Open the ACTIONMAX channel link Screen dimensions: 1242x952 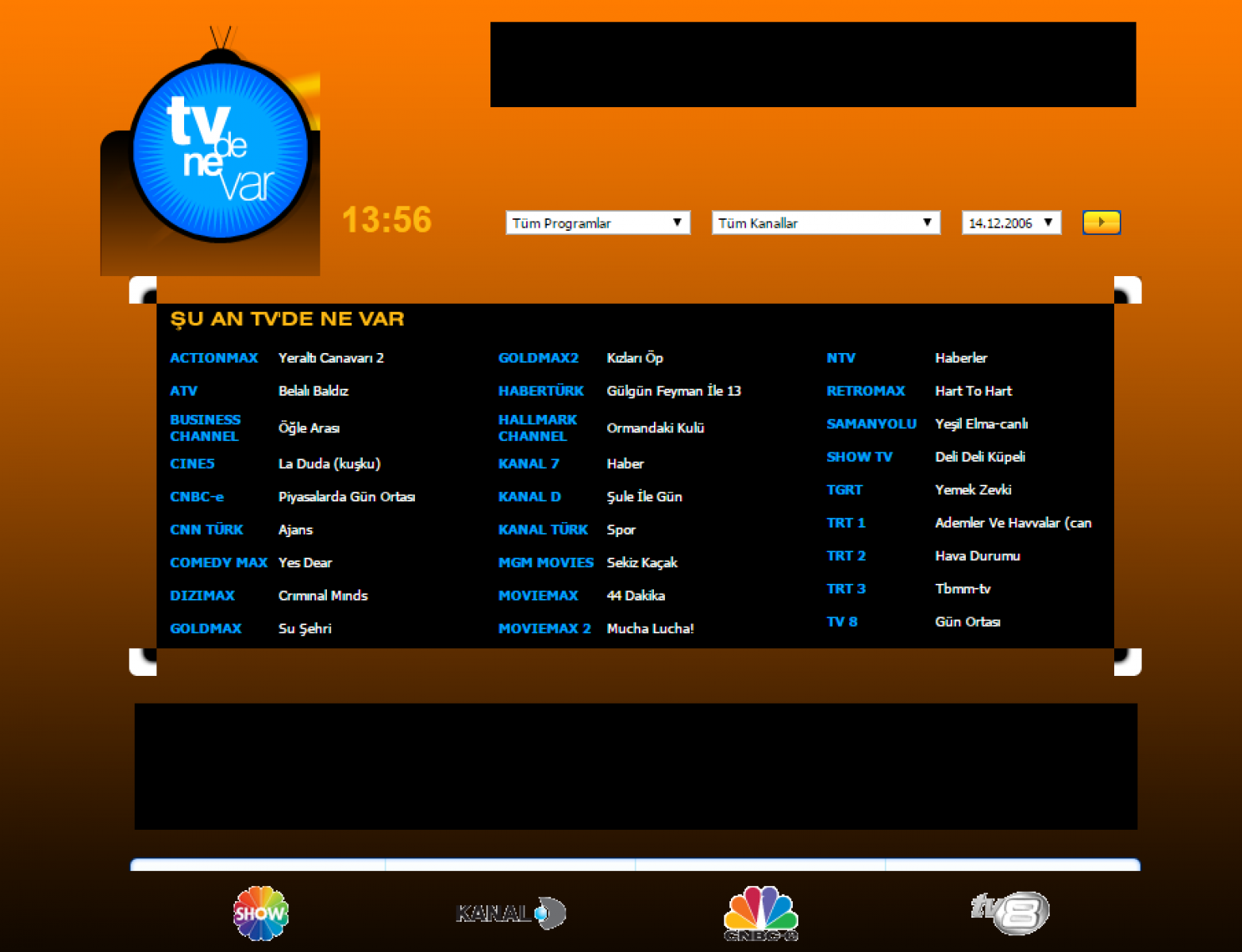[213, 358]
